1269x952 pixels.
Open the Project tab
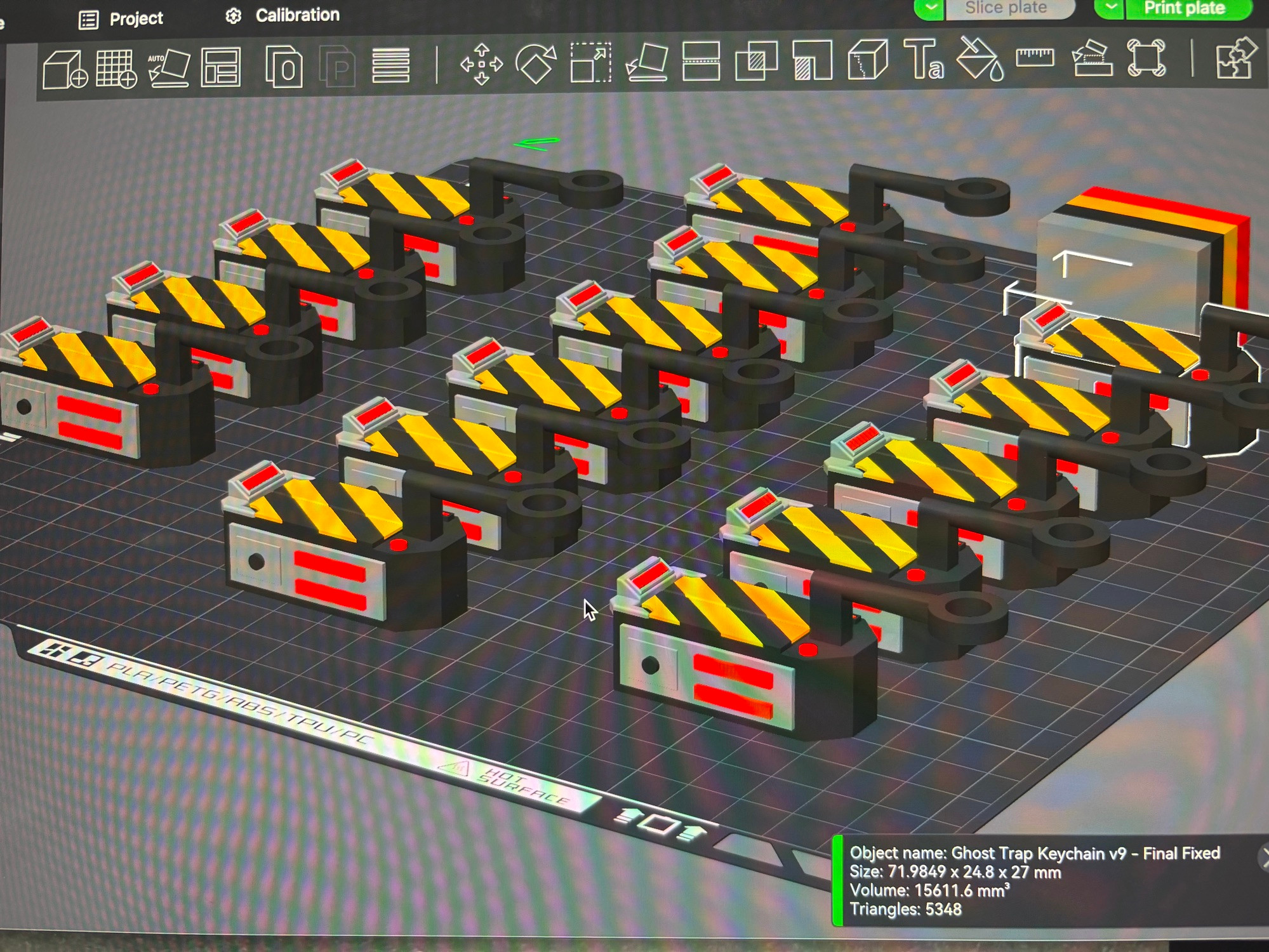coord(136,18)
